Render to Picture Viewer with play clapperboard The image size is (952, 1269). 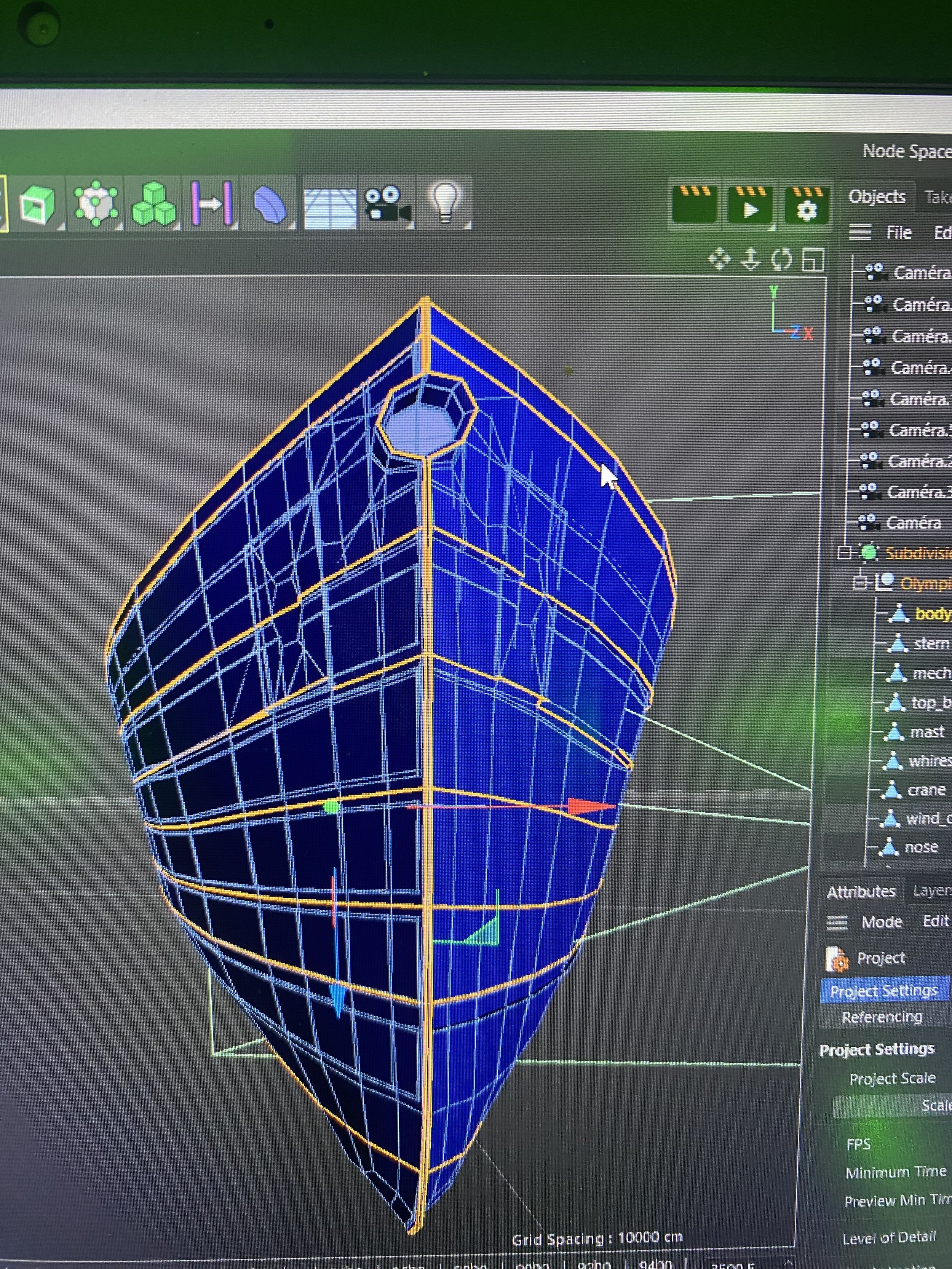click(749, 204)
